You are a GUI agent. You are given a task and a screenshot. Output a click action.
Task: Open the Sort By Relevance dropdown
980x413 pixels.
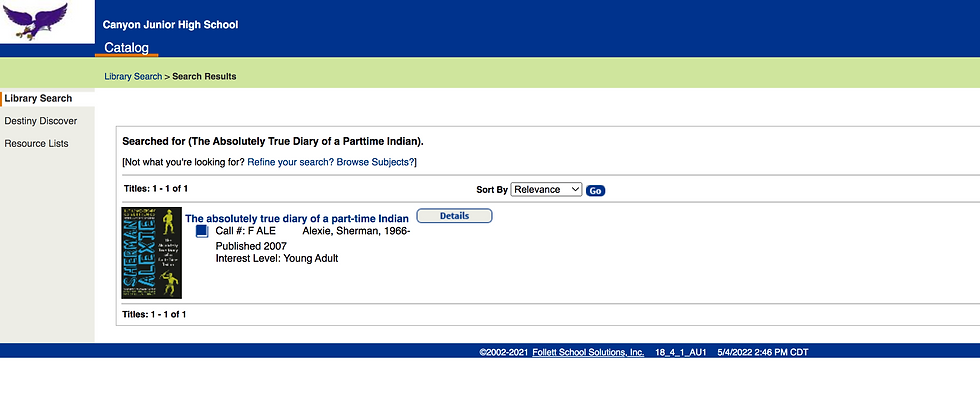tap(546, 189)
